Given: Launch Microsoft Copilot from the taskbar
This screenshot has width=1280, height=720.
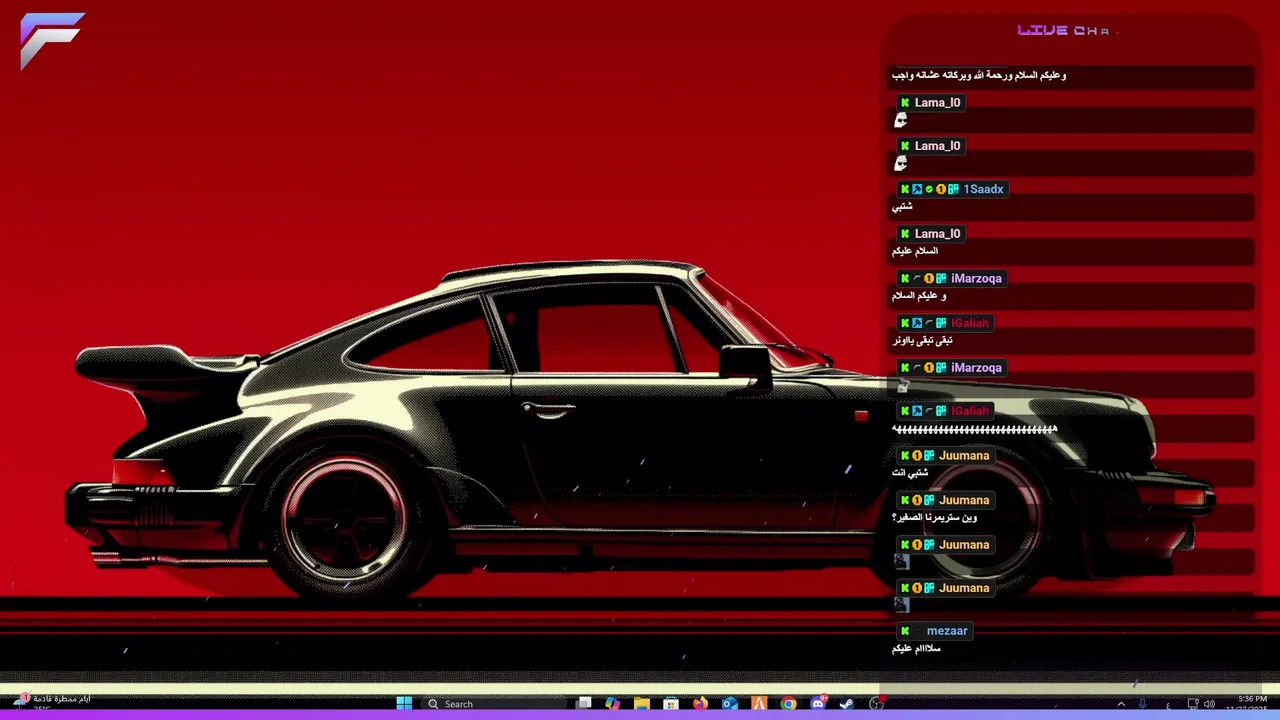Looking at the screenshot, I should pyautogui.click(x=612, y=704).
